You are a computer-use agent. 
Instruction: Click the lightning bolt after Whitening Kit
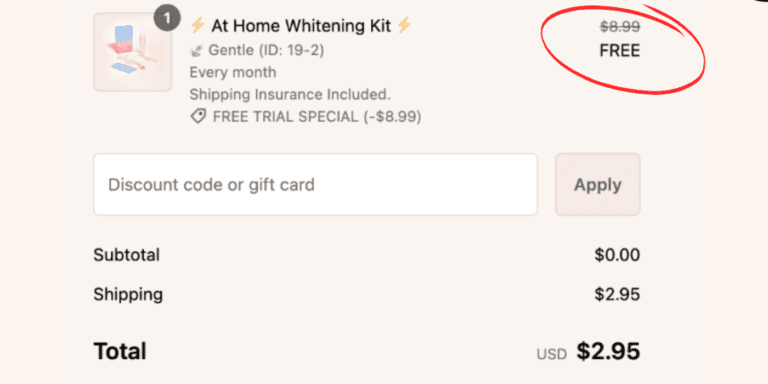click(x=405, y=25)
